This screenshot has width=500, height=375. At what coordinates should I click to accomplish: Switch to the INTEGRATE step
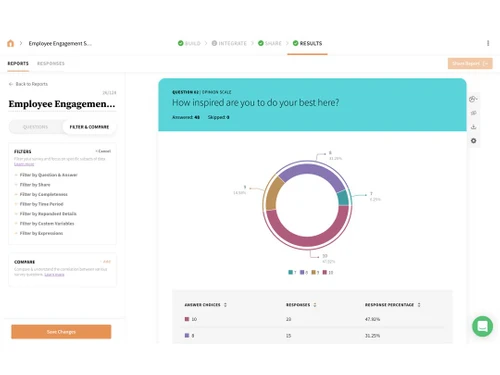click(233, 43)
